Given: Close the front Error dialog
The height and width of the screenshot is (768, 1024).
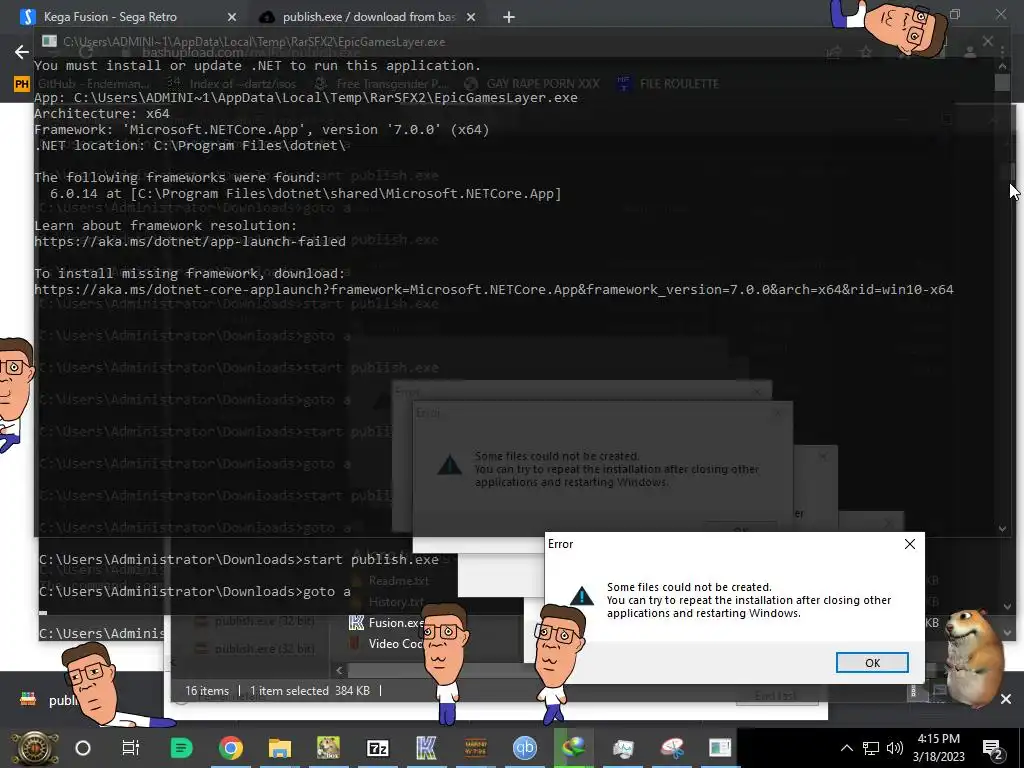Looking at the screenshot, I should 910,544.
